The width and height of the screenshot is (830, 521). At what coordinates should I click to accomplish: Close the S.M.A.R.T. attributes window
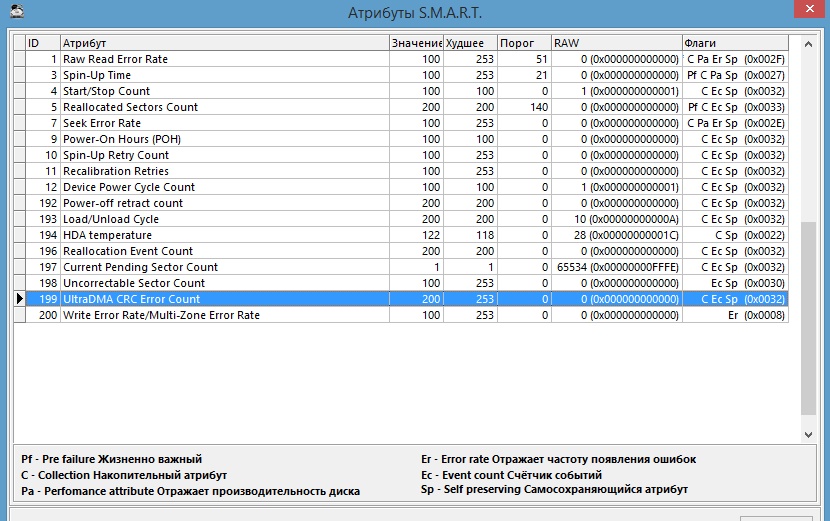pos(810,9)
